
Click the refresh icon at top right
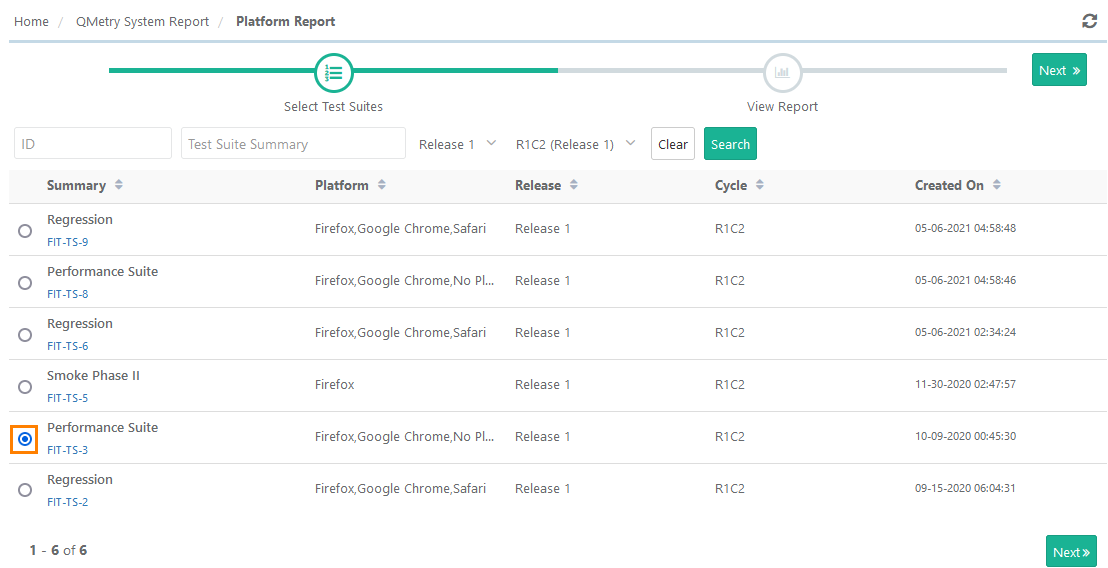(x=1089, y=21)
